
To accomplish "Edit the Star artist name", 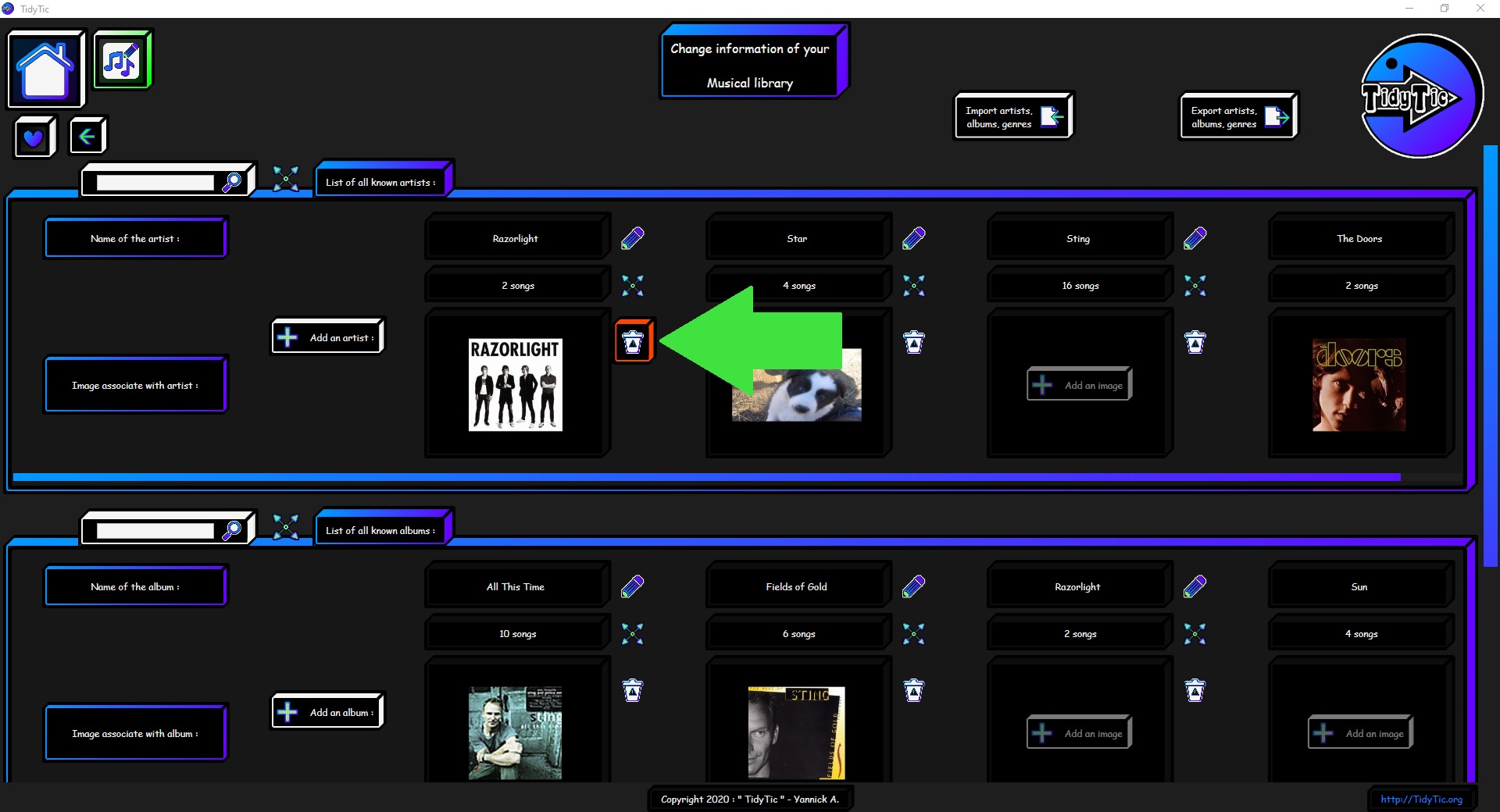I will (914, 238).
